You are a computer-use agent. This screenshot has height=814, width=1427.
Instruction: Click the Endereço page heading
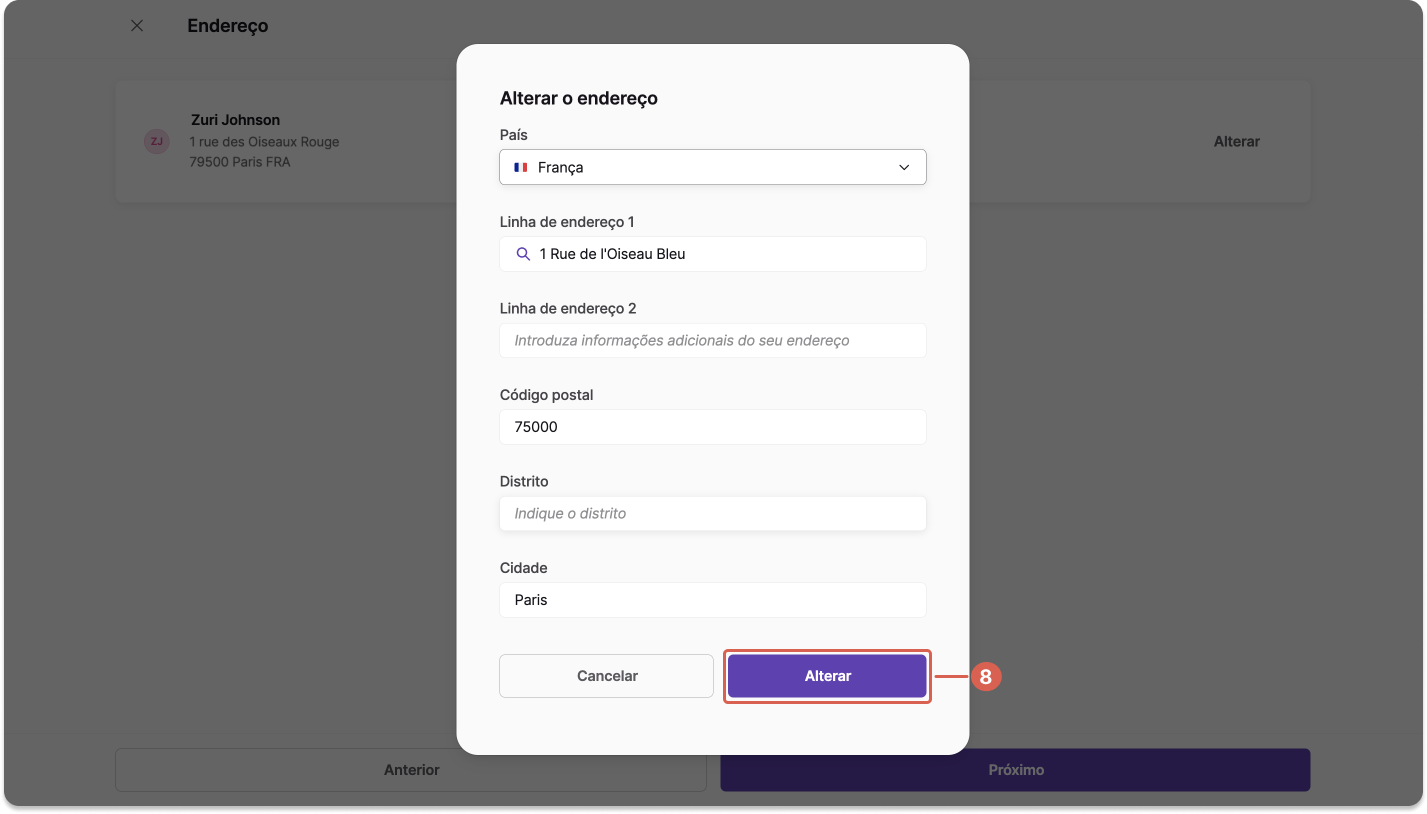tap(228, 26)
